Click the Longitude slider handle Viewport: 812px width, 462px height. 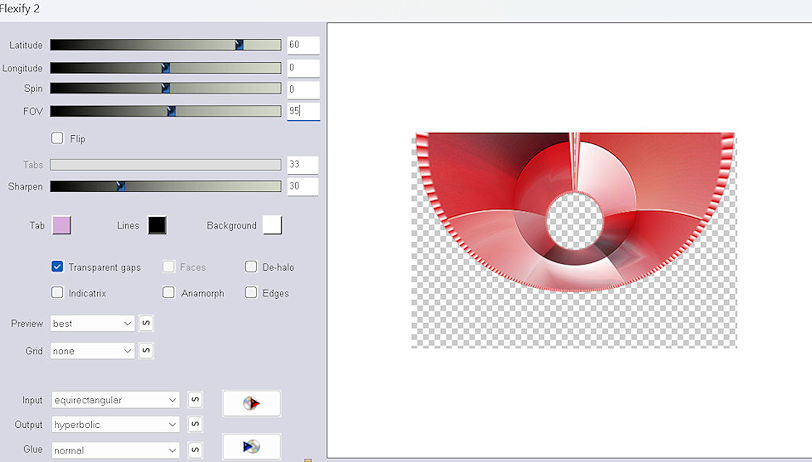[166, 68]
